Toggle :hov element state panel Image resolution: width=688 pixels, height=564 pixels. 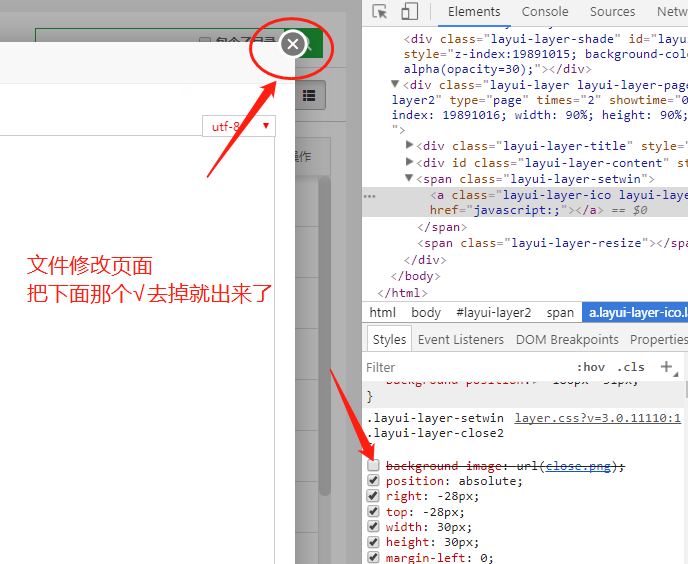click(590, 367)
